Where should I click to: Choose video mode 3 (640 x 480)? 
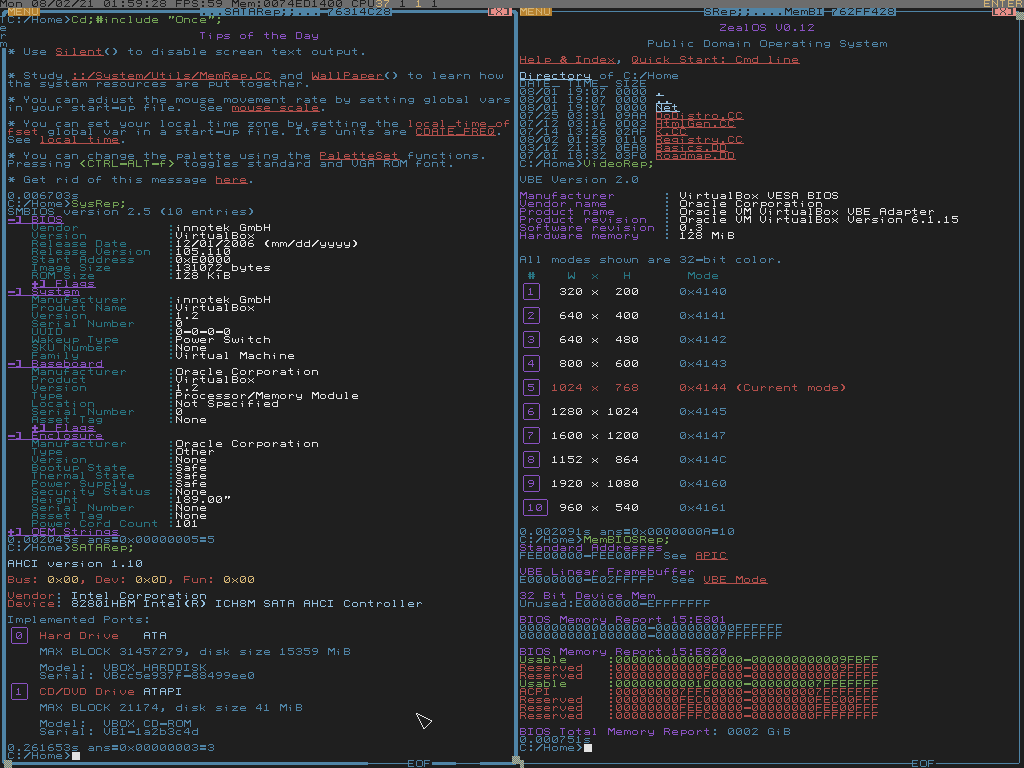[x=532, y=340]
